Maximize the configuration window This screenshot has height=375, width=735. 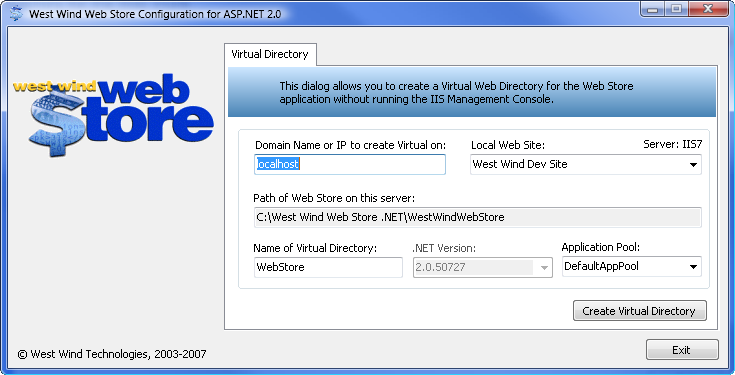[677, 9]
